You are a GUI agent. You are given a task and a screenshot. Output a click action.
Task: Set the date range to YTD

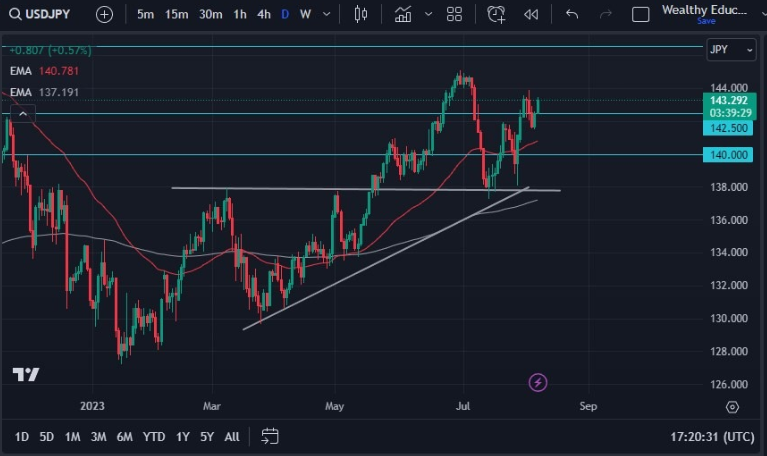tap(154, 436)
